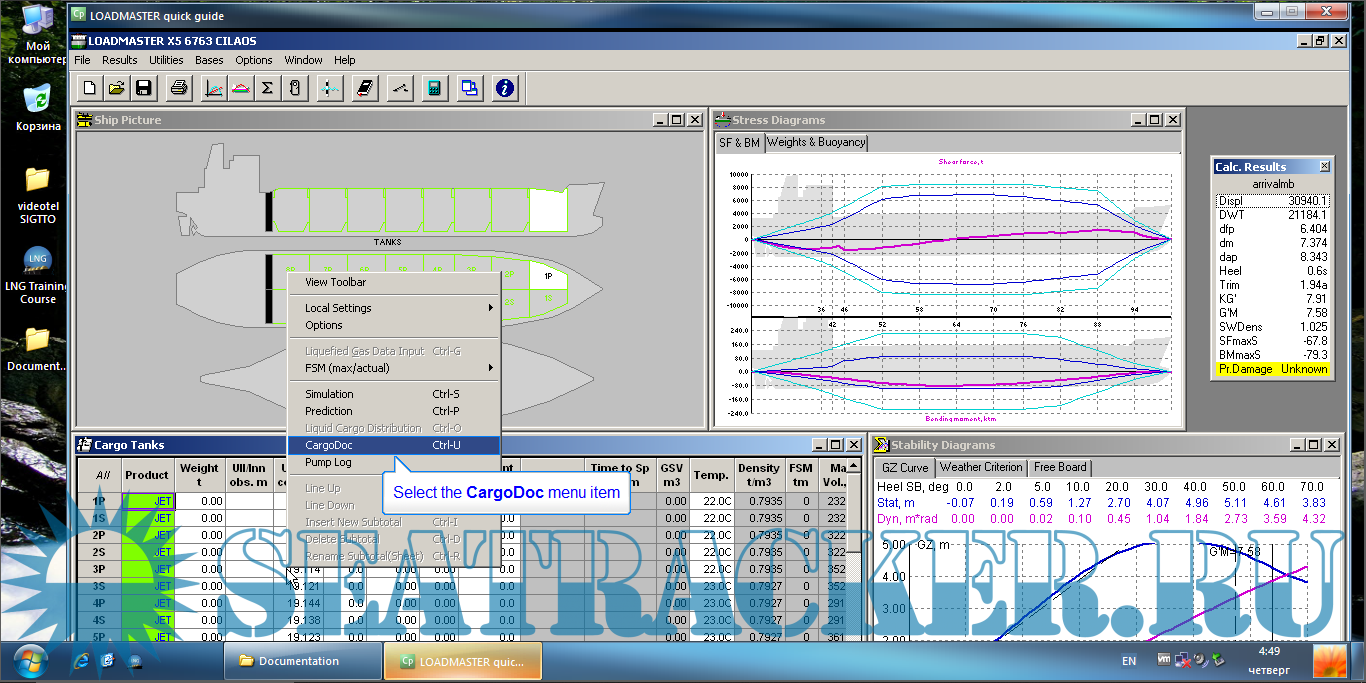Viewport: 1366px width, 683px height.
Task: Click the Documentation taskbar button
Action: click(x=300, y=661)
